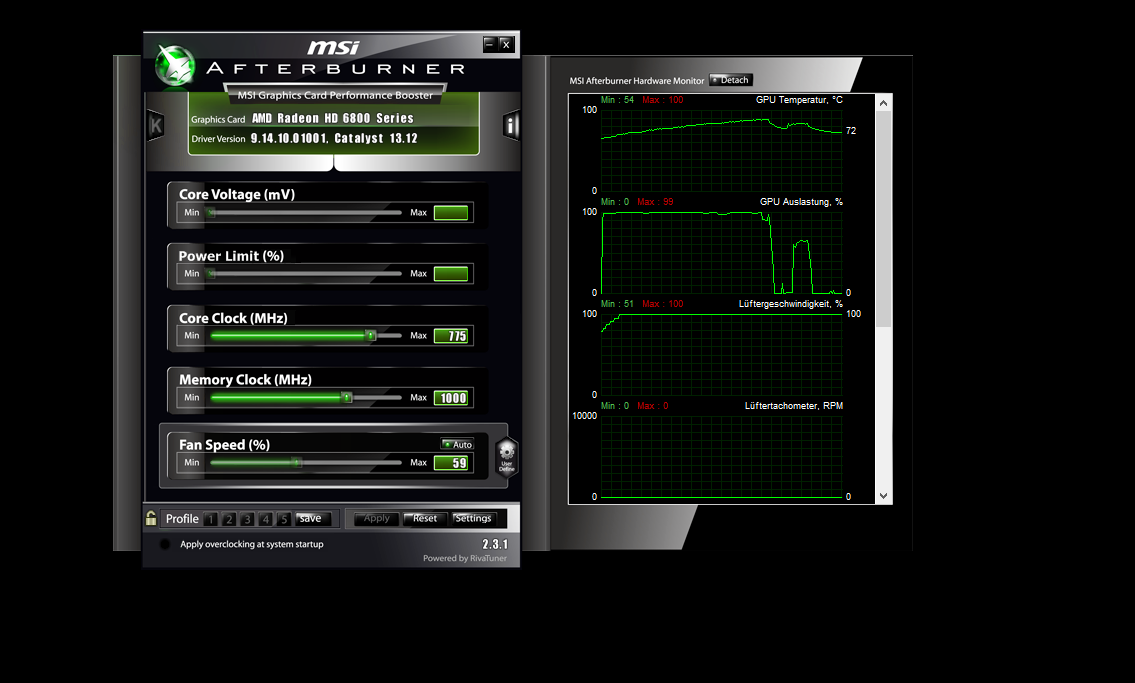Click the MSI Afterburner Hardware Monitor title
This screenshot has width=1135, height=683.
pos(636,81)
